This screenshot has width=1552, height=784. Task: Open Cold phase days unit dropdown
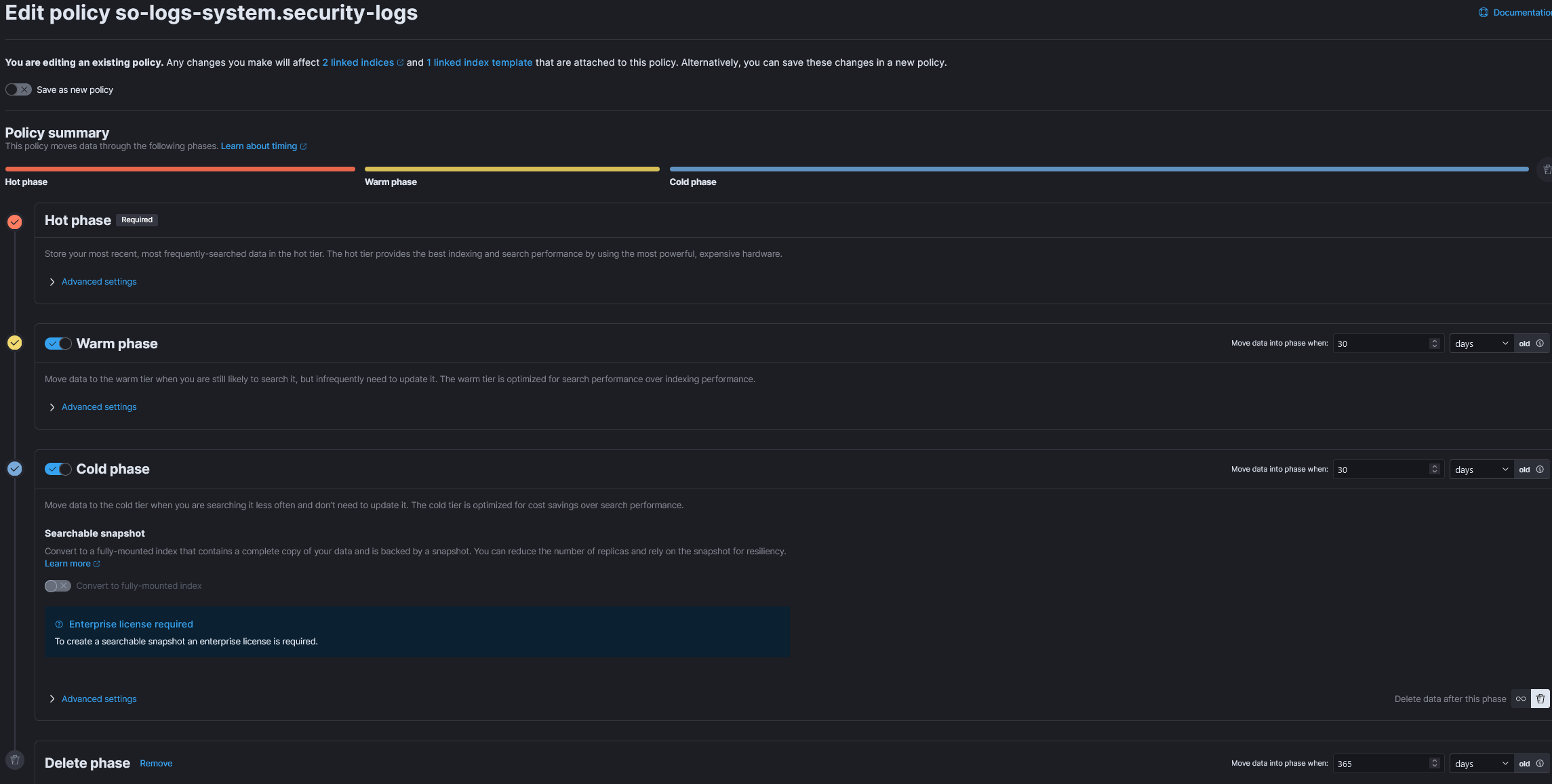click(x=1481, y=470)
